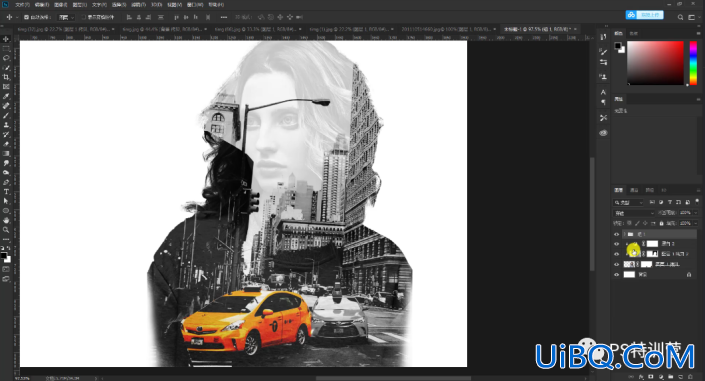The width and height of the screenshot is (705, 381).
Task: Open the Opacity value dropdown arrow
Action: tap(695, 213)
